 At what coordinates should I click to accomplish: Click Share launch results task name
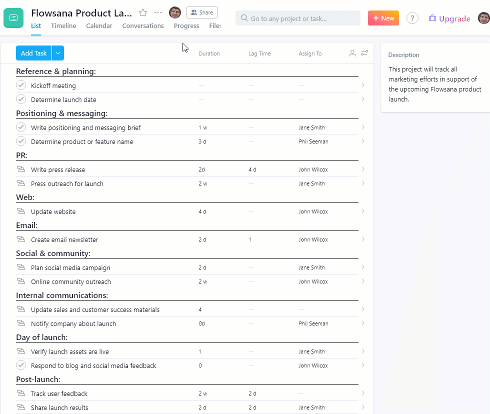pos(59,407)
